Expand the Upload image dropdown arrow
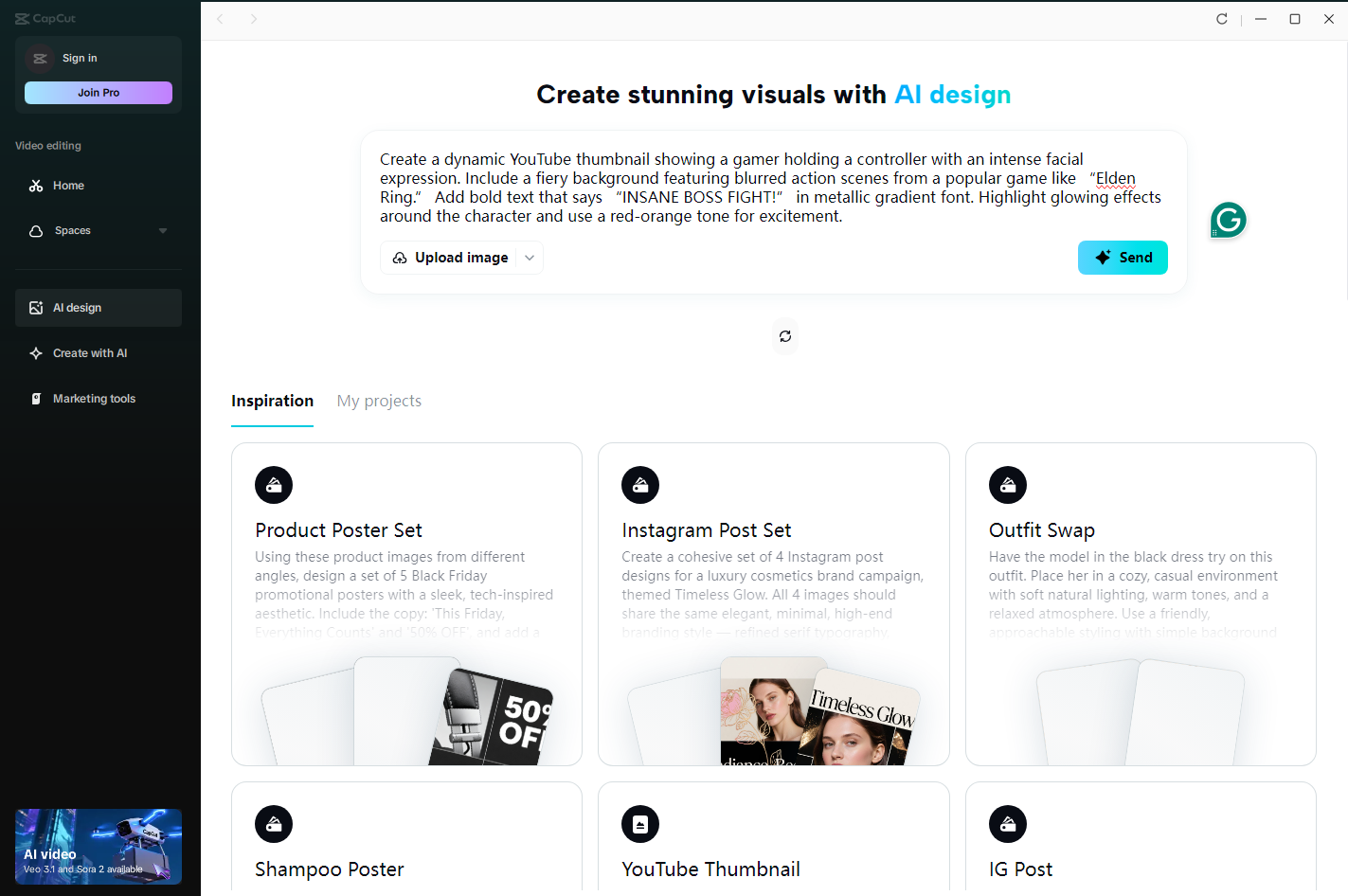Image resolution: width=1348 pixels, height=896 pixels. [x=530, y=257]
